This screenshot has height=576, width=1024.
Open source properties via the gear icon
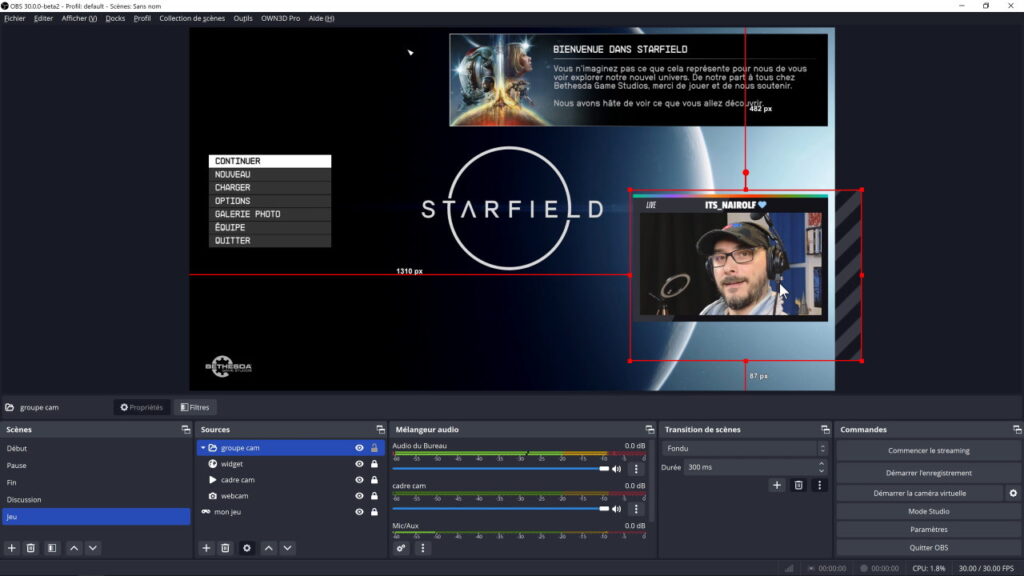247,547
